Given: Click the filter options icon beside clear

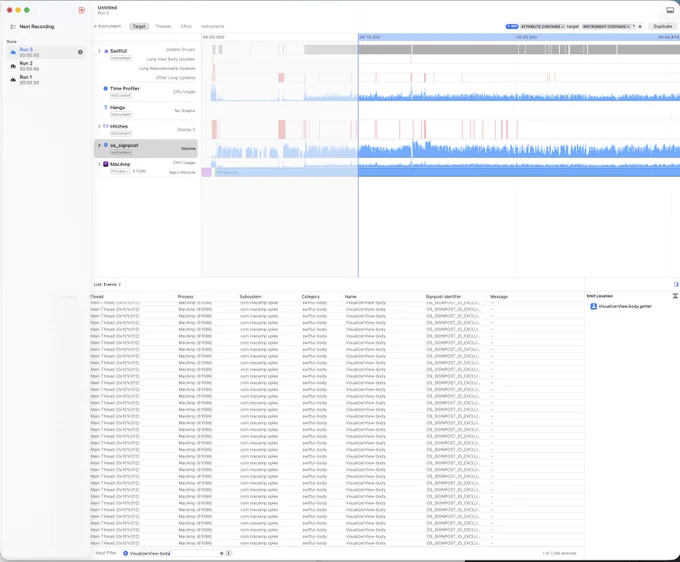Looking at the screenshot, I should click(229, 553).
